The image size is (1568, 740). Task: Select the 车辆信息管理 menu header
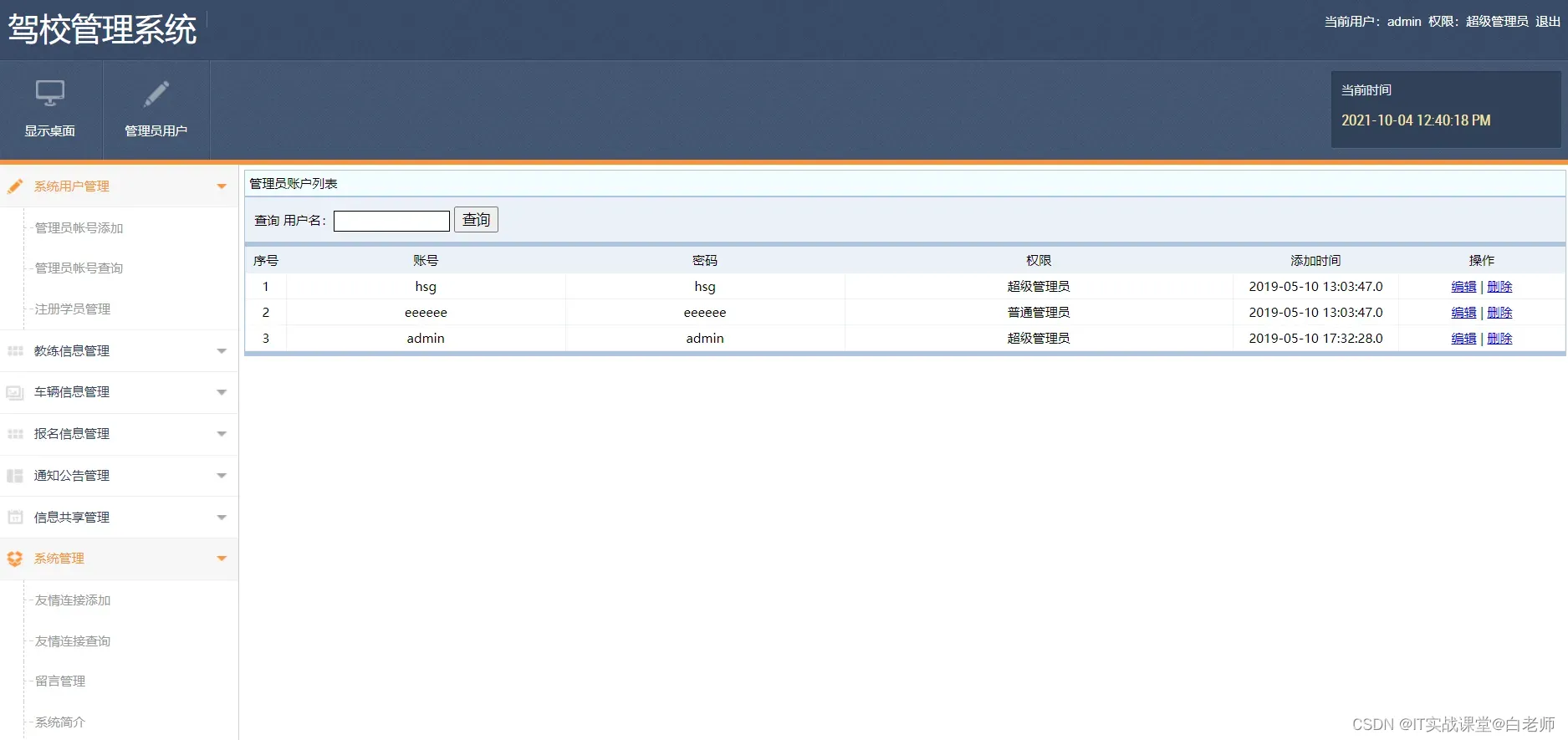(119, 392)
